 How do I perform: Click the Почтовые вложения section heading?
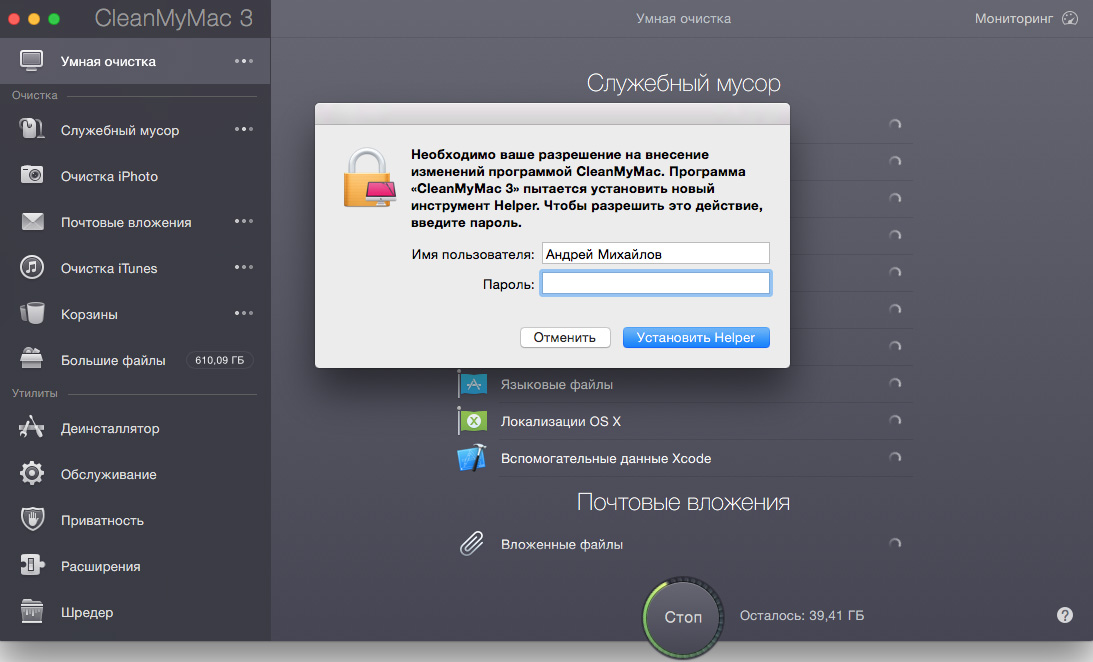coord(683,502)
